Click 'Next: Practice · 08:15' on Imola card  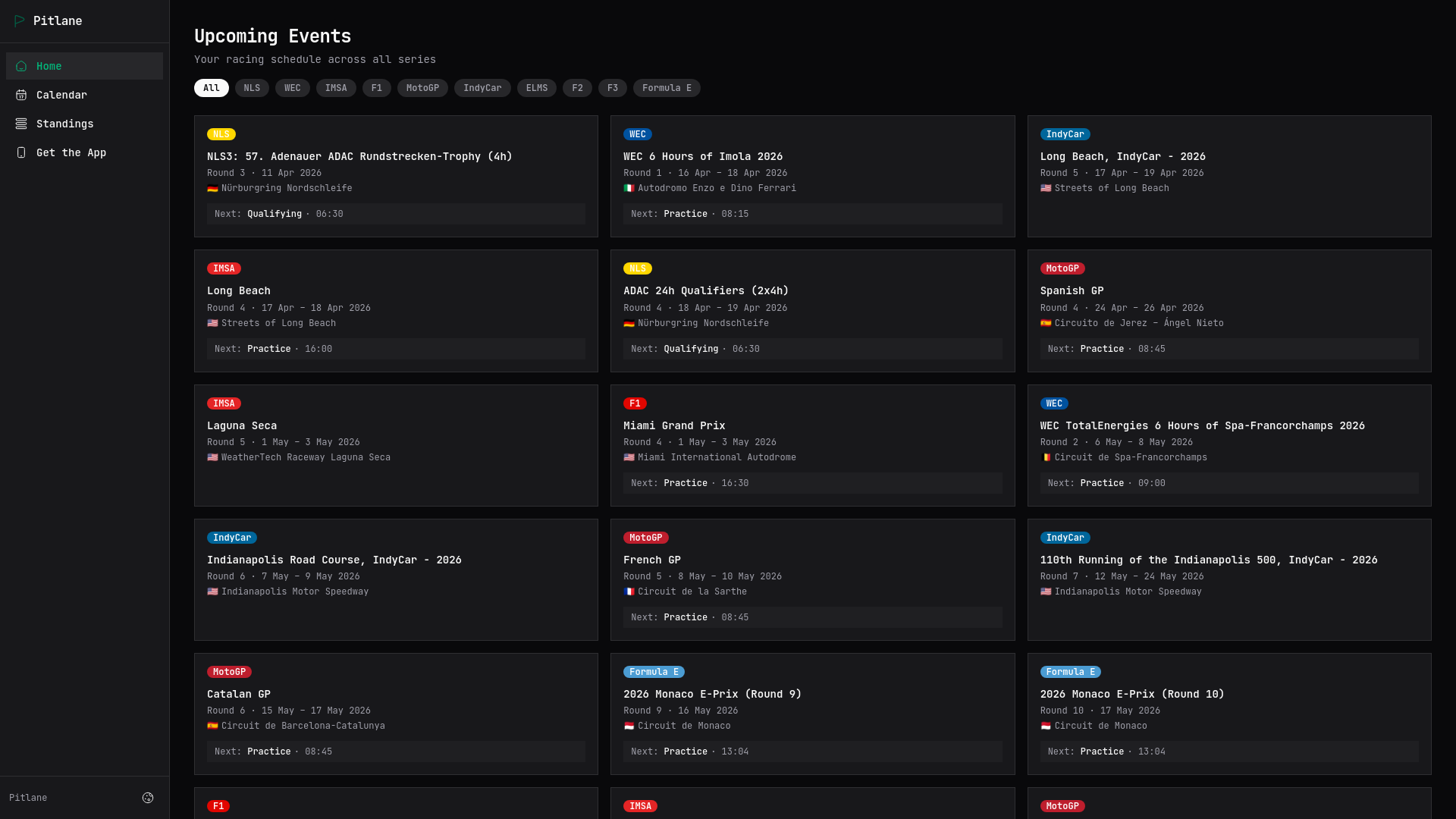(x=813, y=214)
